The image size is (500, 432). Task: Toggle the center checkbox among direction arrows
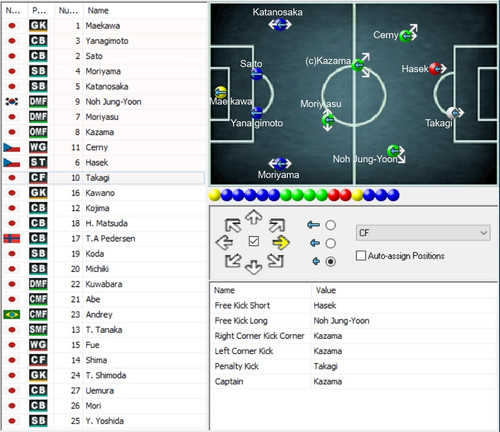[x=254, y=241]
